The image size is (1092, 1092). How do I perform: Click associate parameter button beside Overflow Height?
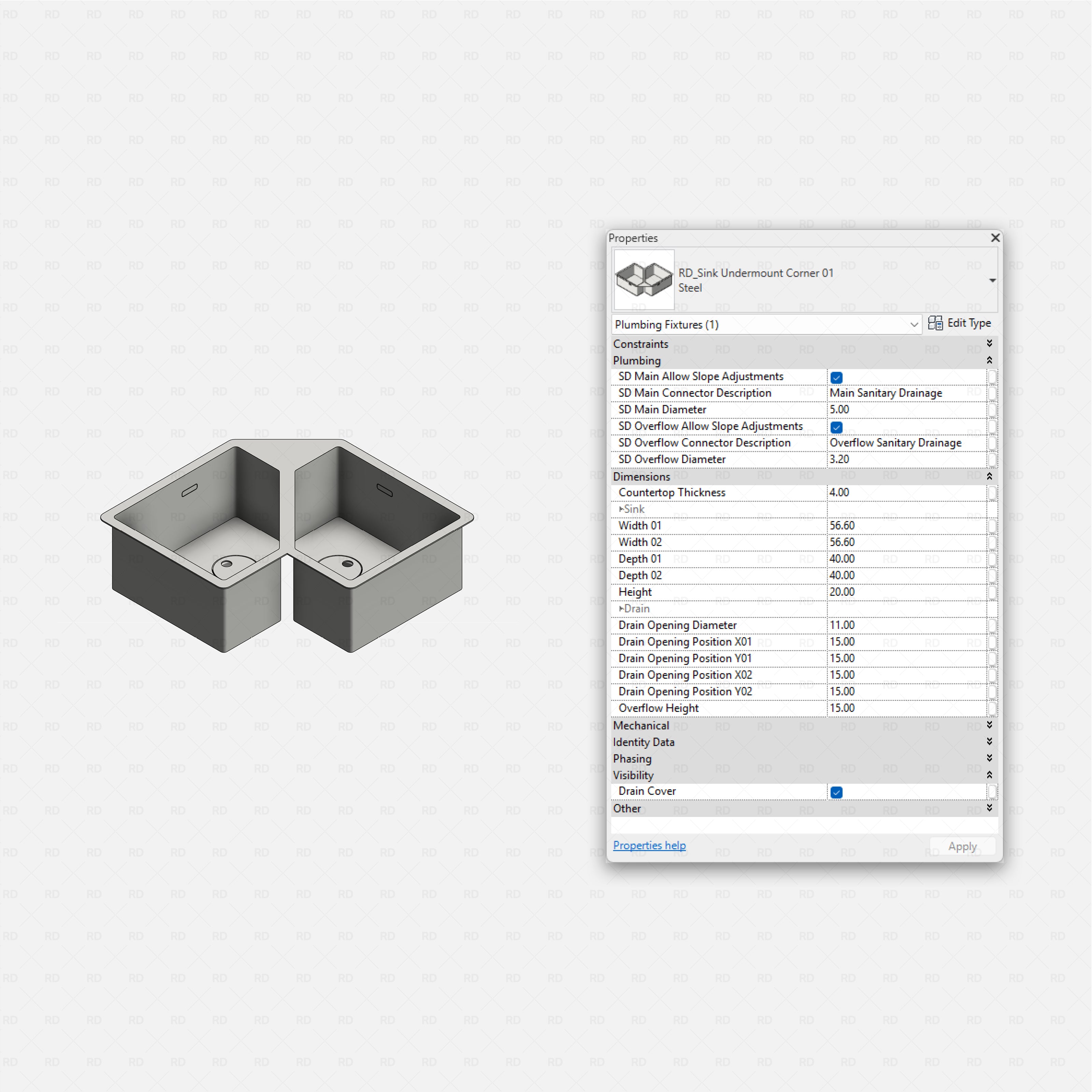click(x=993, y=708)
